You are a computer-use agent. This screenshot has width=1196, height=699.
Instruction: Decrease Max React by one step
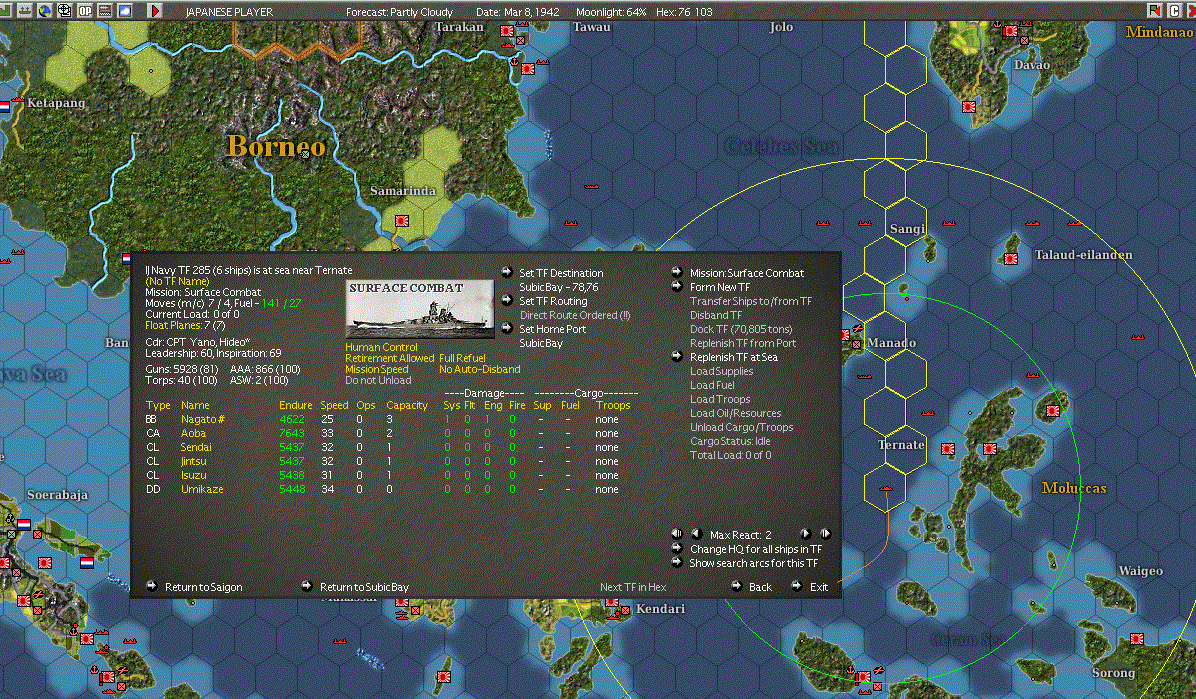pyautogui.click(x=696, y=533)
